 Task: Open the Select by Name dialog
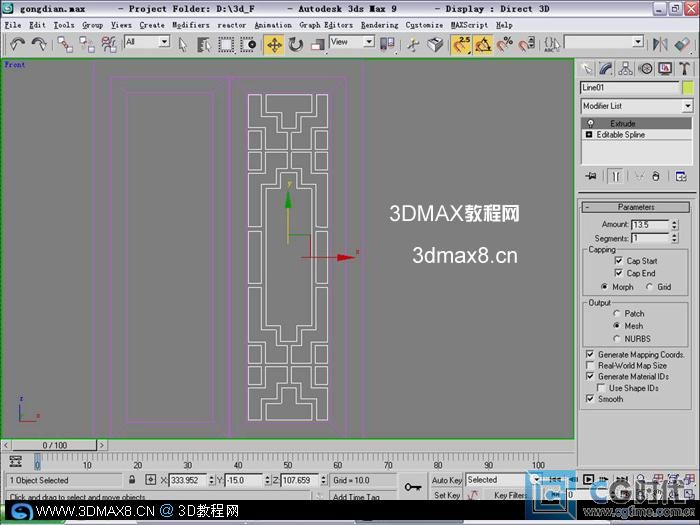[x=204, y=44]
